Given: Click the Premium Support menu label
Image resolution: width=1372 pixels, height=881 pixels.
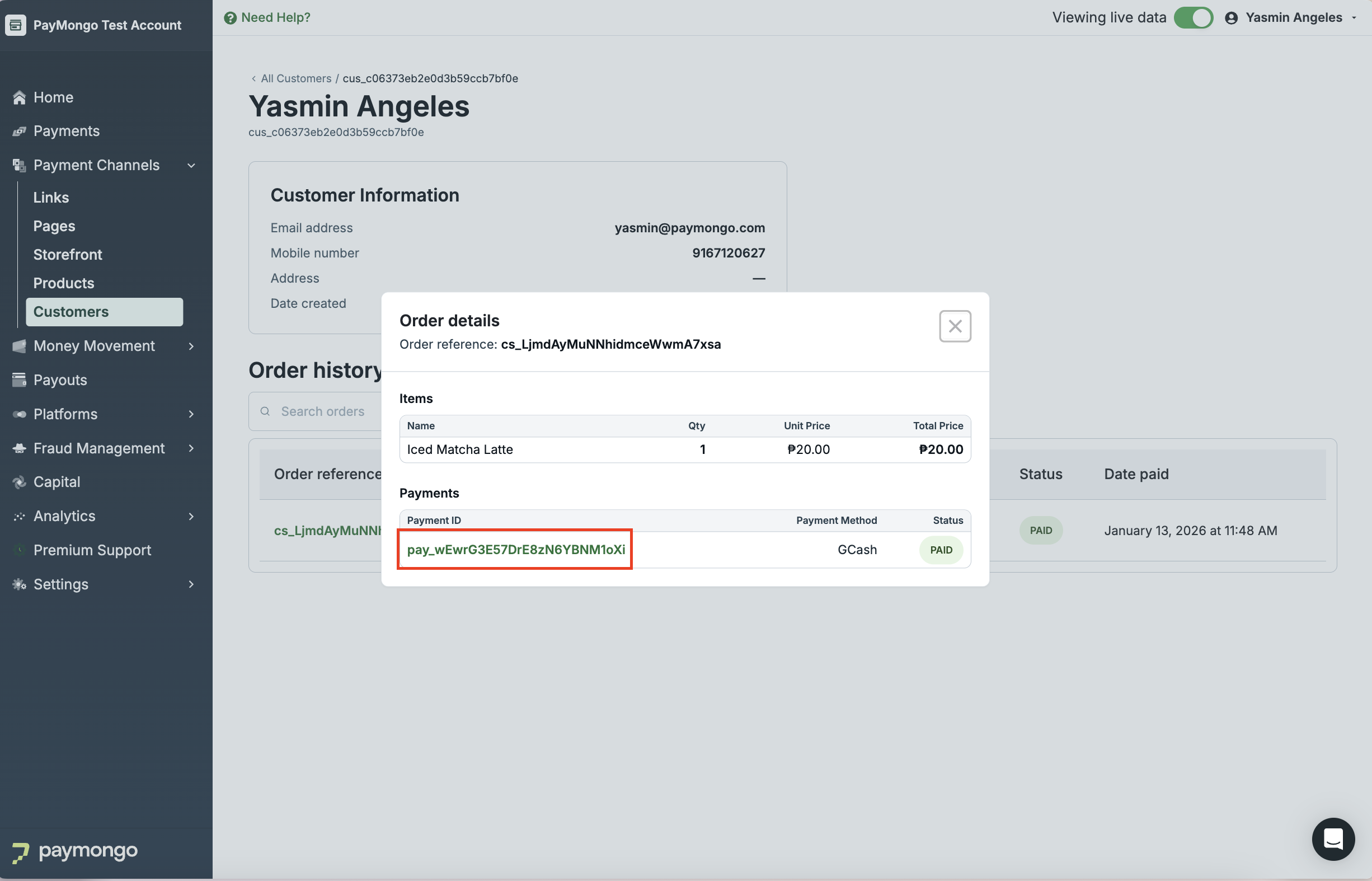Looking at the screenshot, I should click(x=92, y=550).
